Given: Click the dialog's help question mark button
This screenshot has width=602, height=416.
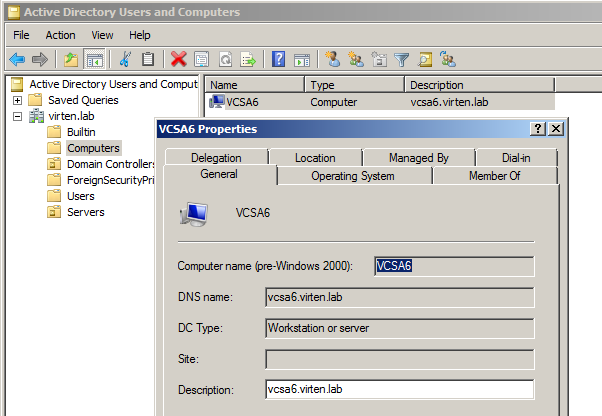Looking at the screenshot, I should tap(538, 129).
